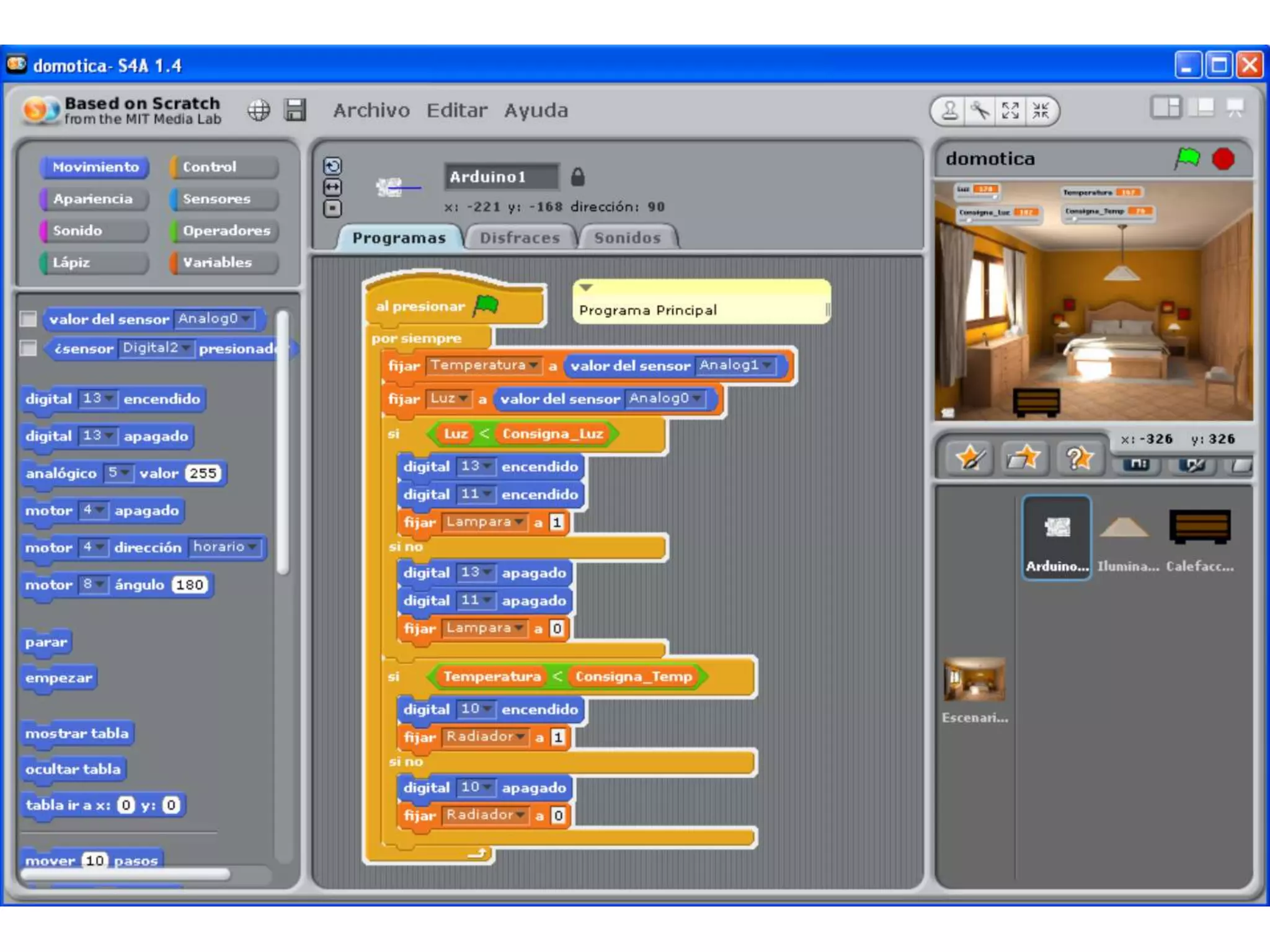Select the duplicate stamp tool icon
The width and height of the screenshot is (1270, 952).
949,111
